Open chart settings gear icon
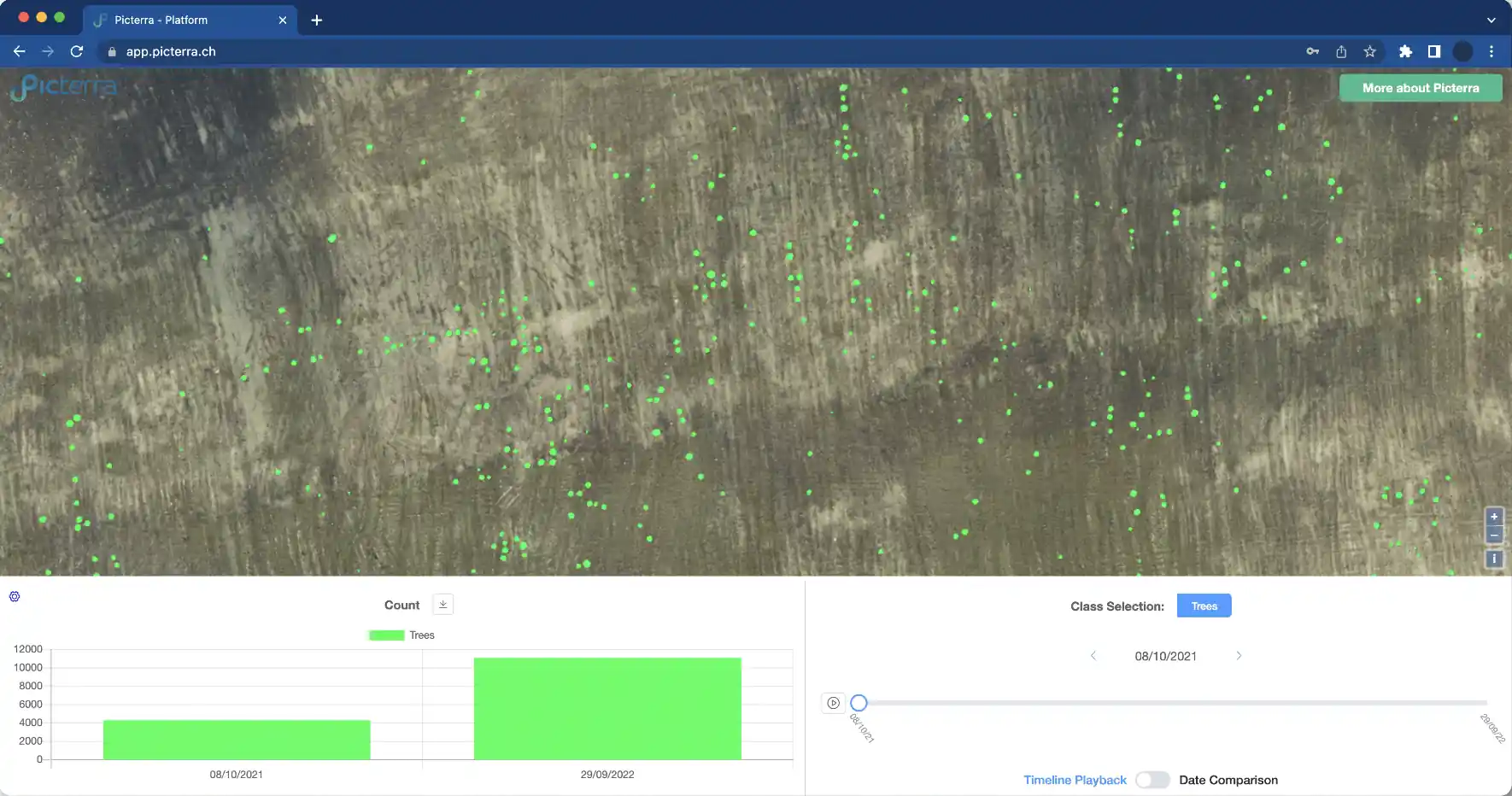Viewport: 1512px width, 796px height. pos(15,596)
